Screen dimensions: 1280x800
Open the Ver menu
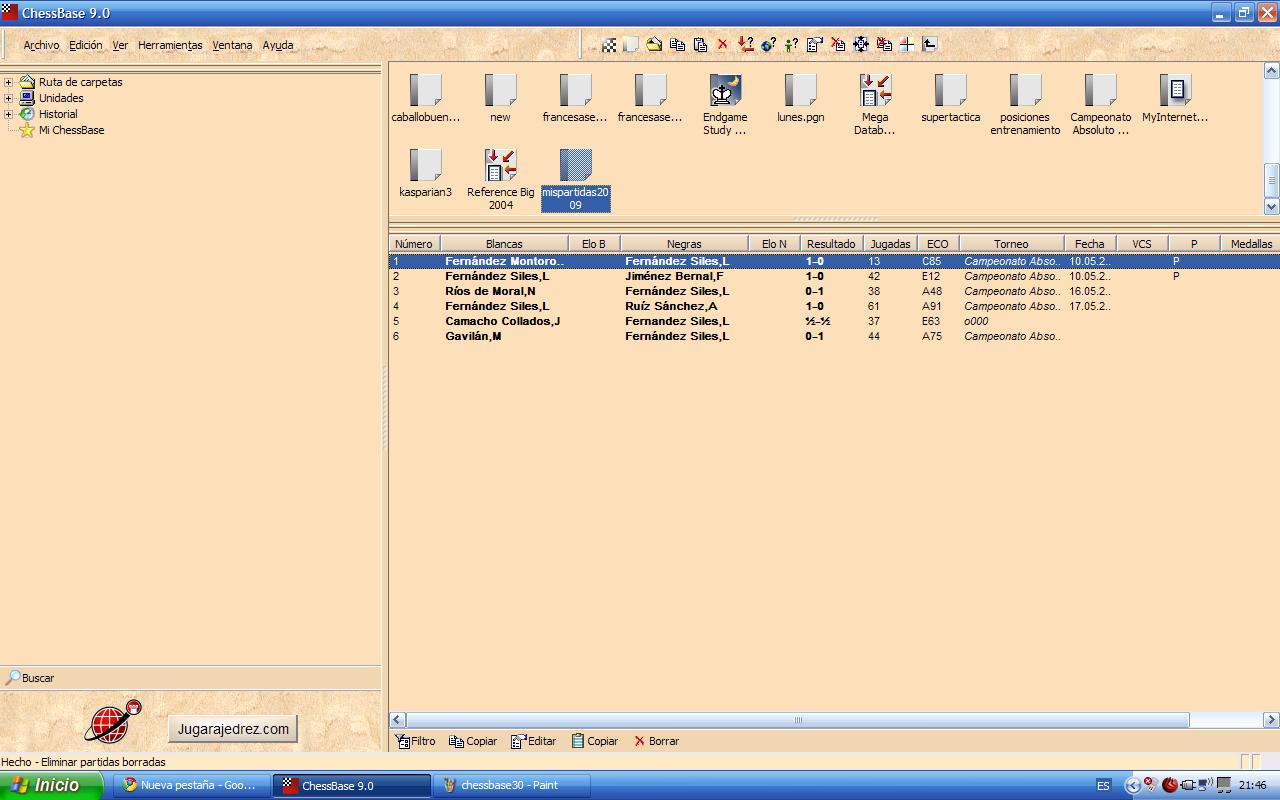tap(120, 45)
